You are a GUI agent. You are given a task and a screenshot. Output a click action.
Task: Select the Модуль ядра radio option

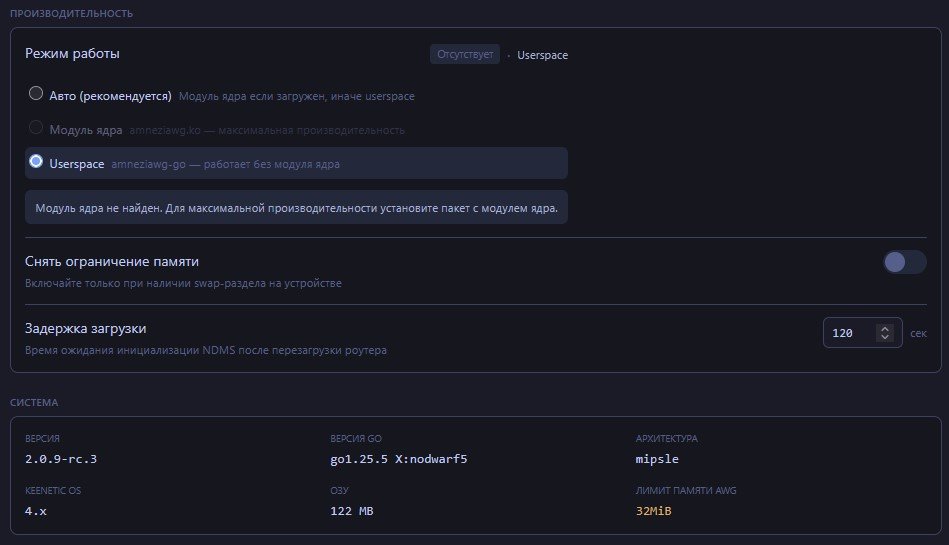(36, 128)
